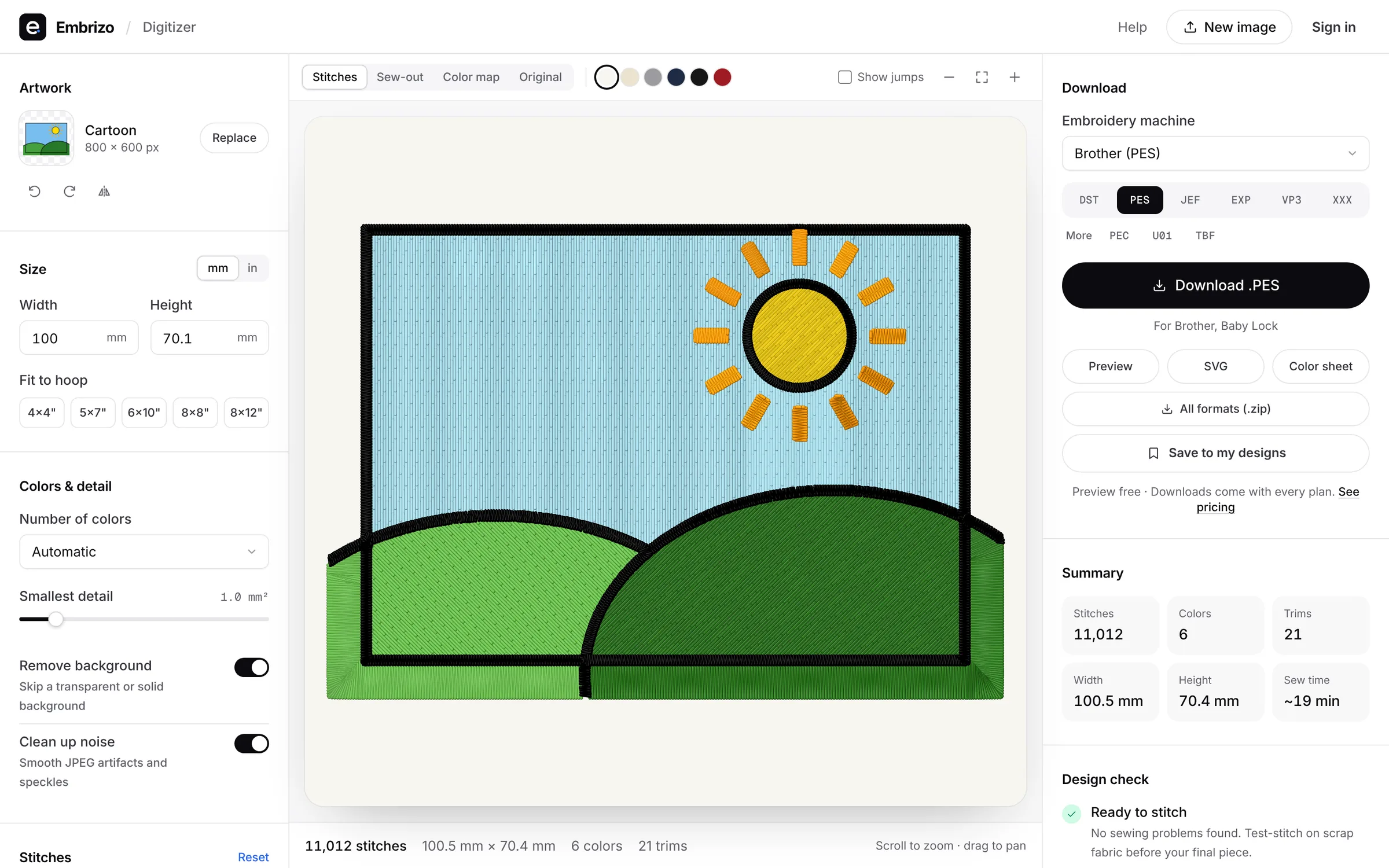Click Download .PES button
This screenshot has height=868, width=1389.
tap(1215, 285)
